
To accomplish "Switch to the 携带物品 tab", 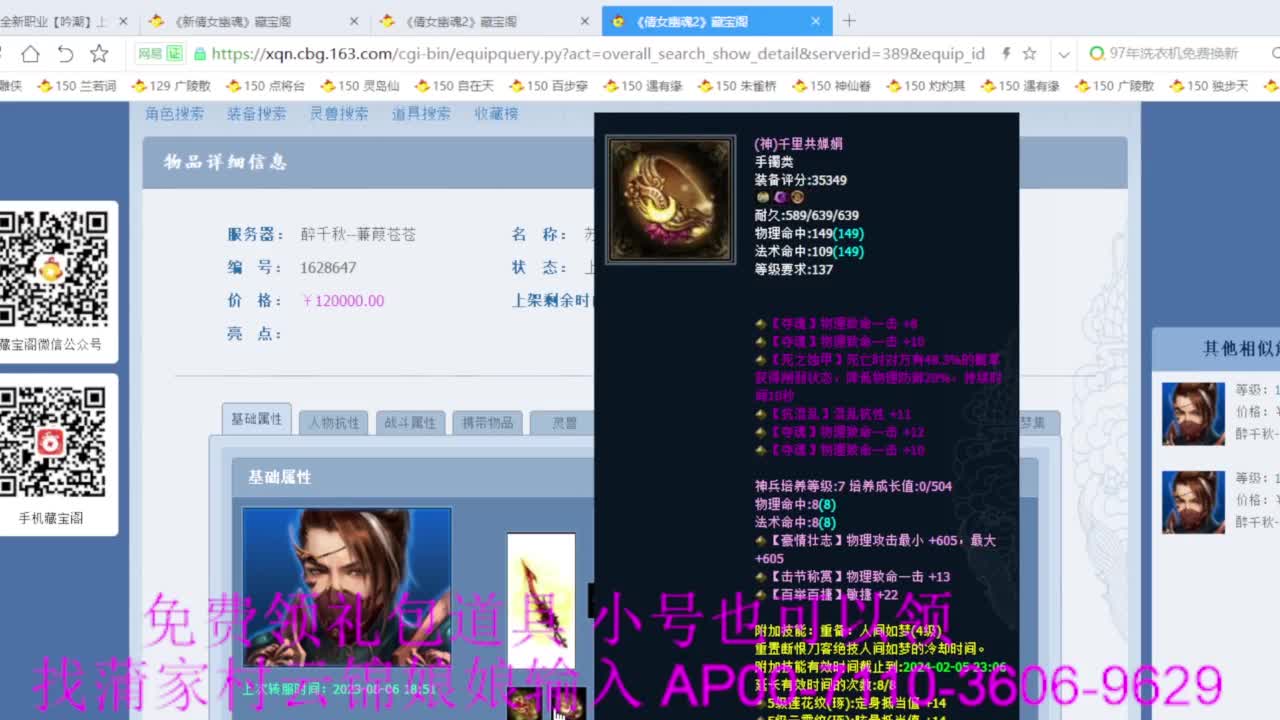I will pyautogui.click(x=486, y=422).
